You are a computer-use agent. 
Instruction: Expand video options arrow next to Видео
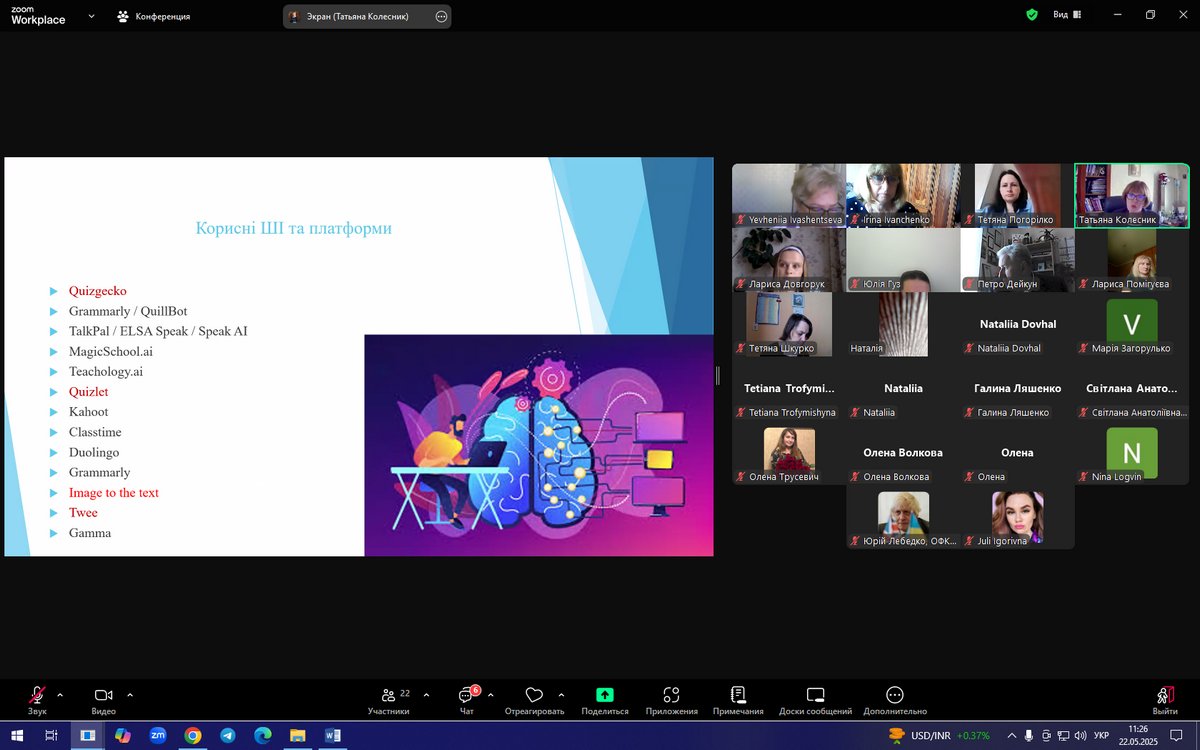click(130, 695)
